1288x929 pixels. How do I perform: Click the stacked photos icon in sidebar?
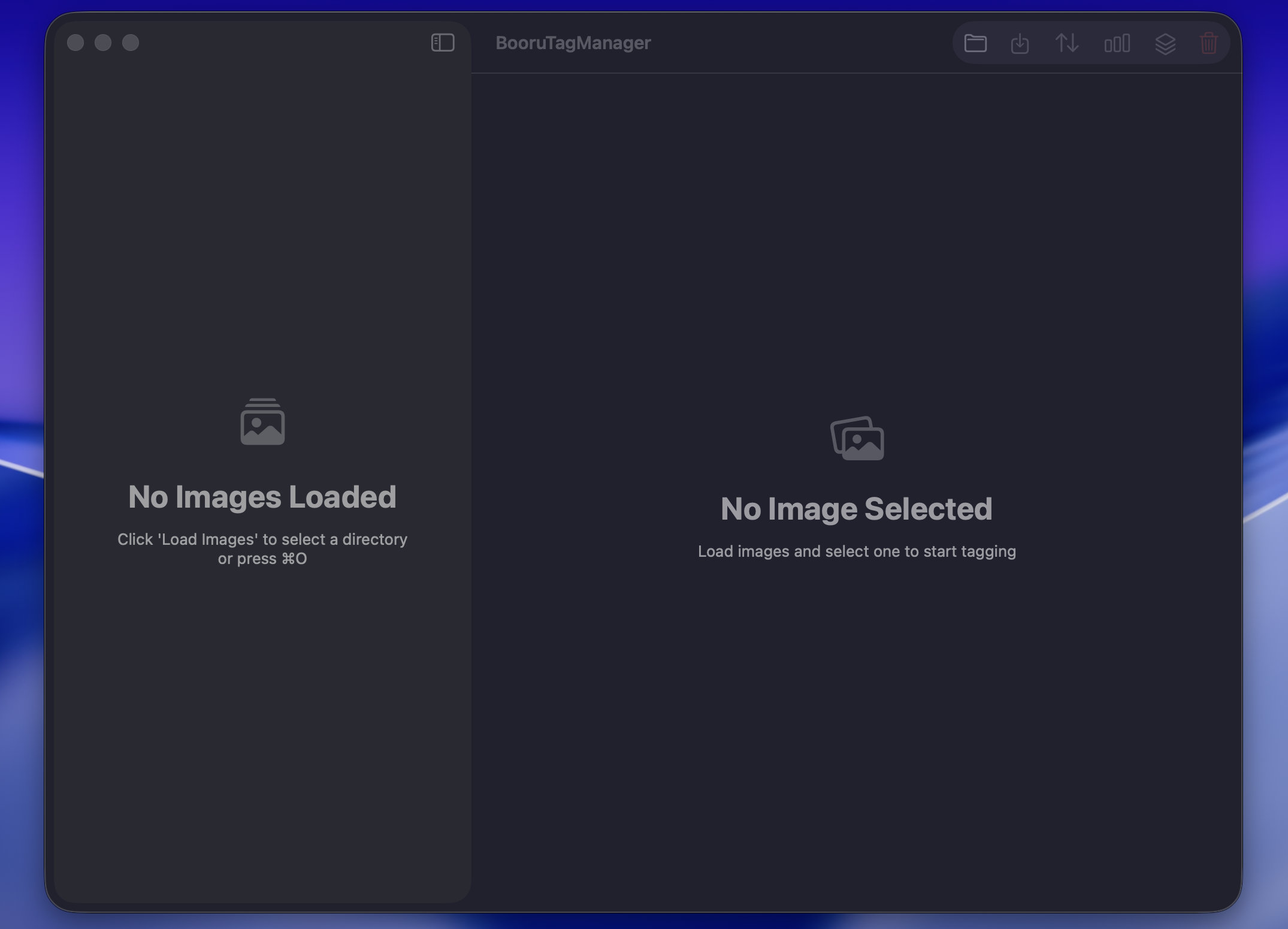(262, 421)
